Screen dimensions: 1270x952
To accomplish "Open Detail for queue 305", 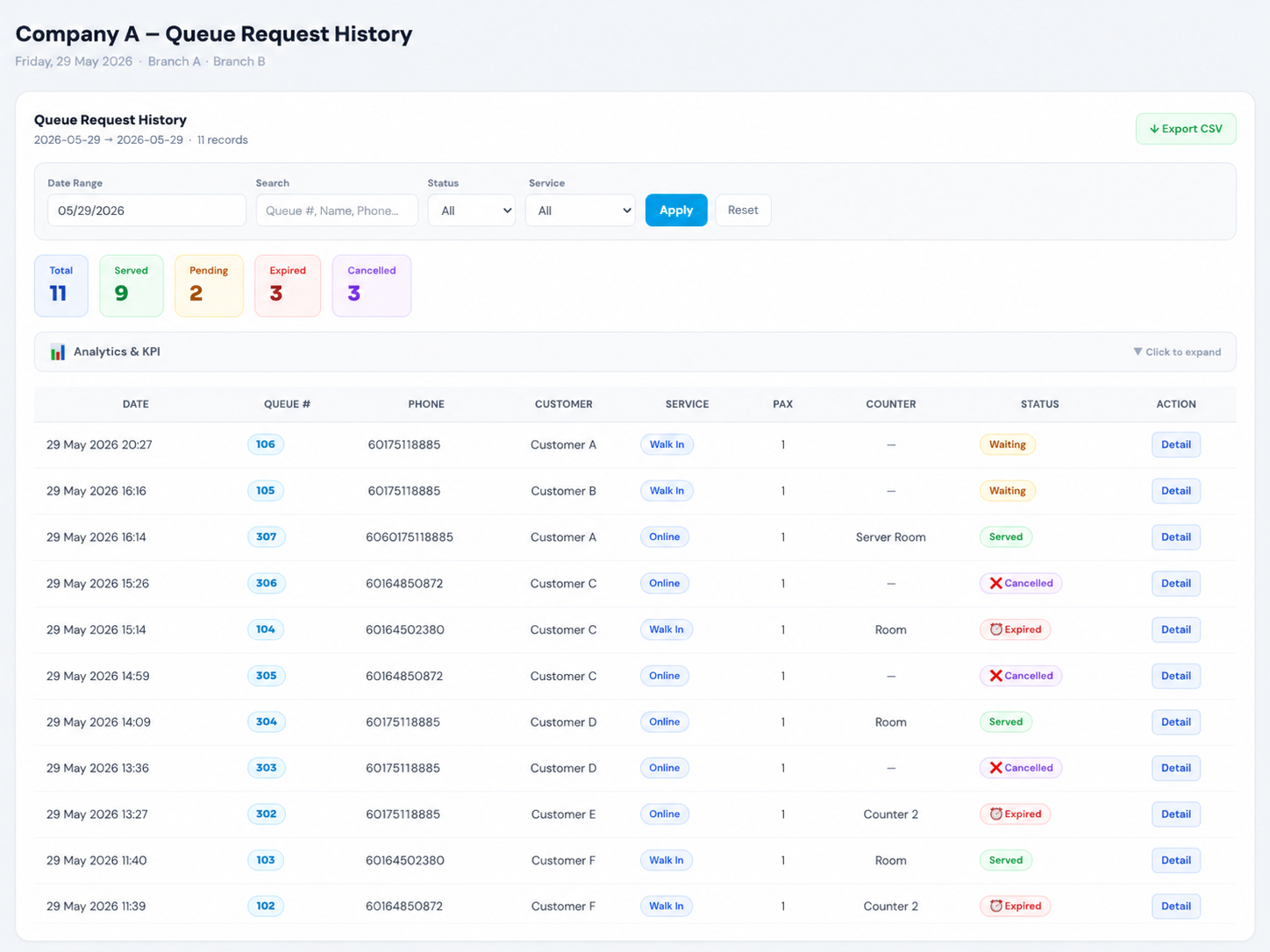I will [1175, 676].
